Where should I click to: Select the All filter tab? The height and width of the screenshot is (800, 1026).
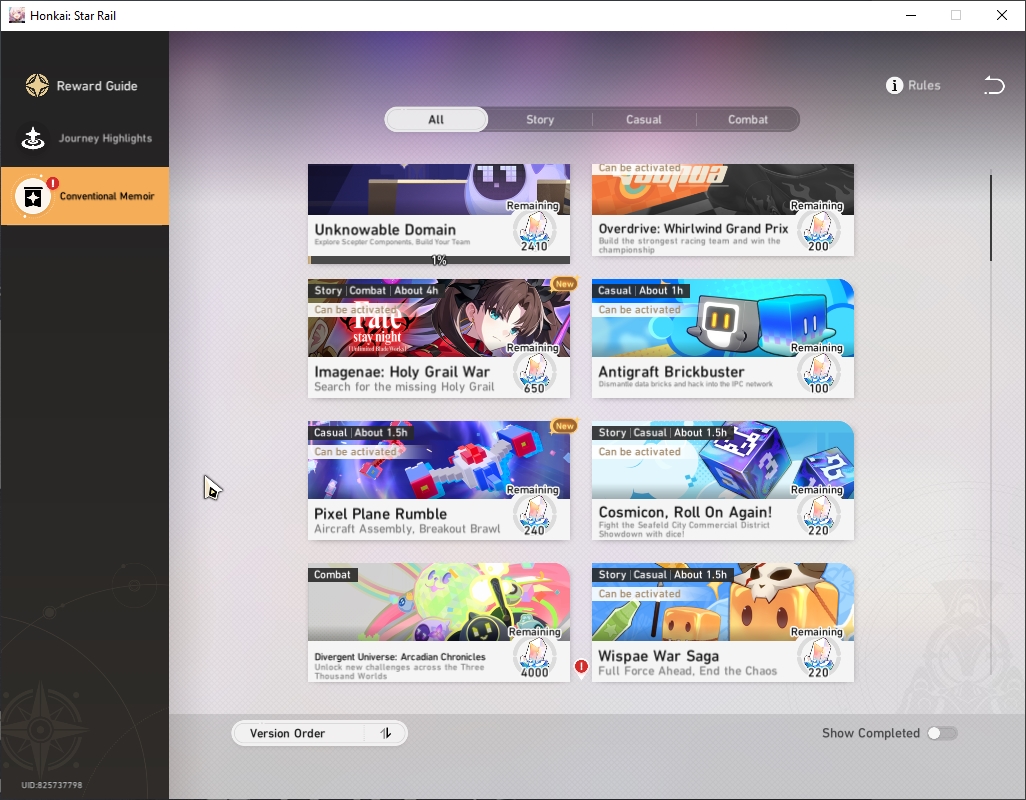click(436, 120)
